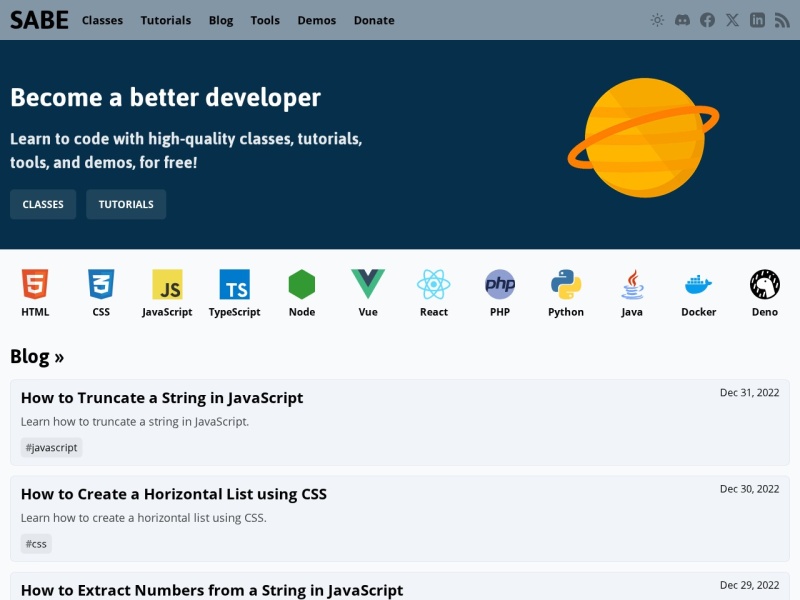Open the Tutorials menu item

pos(166,20)
